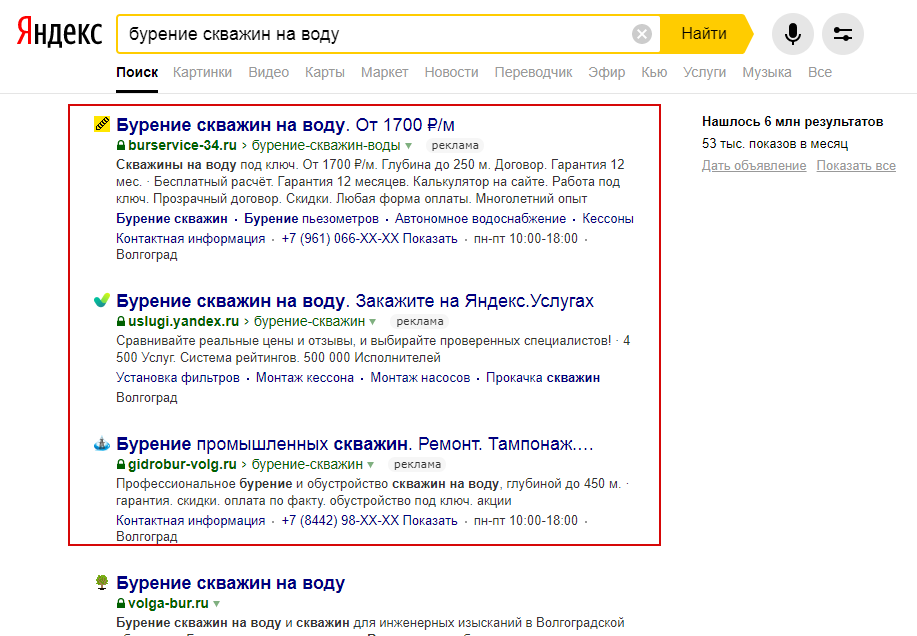Open the 'Прокачка скважин' sitelink
This screenshot has height=636, width=917.
[543, 378]
